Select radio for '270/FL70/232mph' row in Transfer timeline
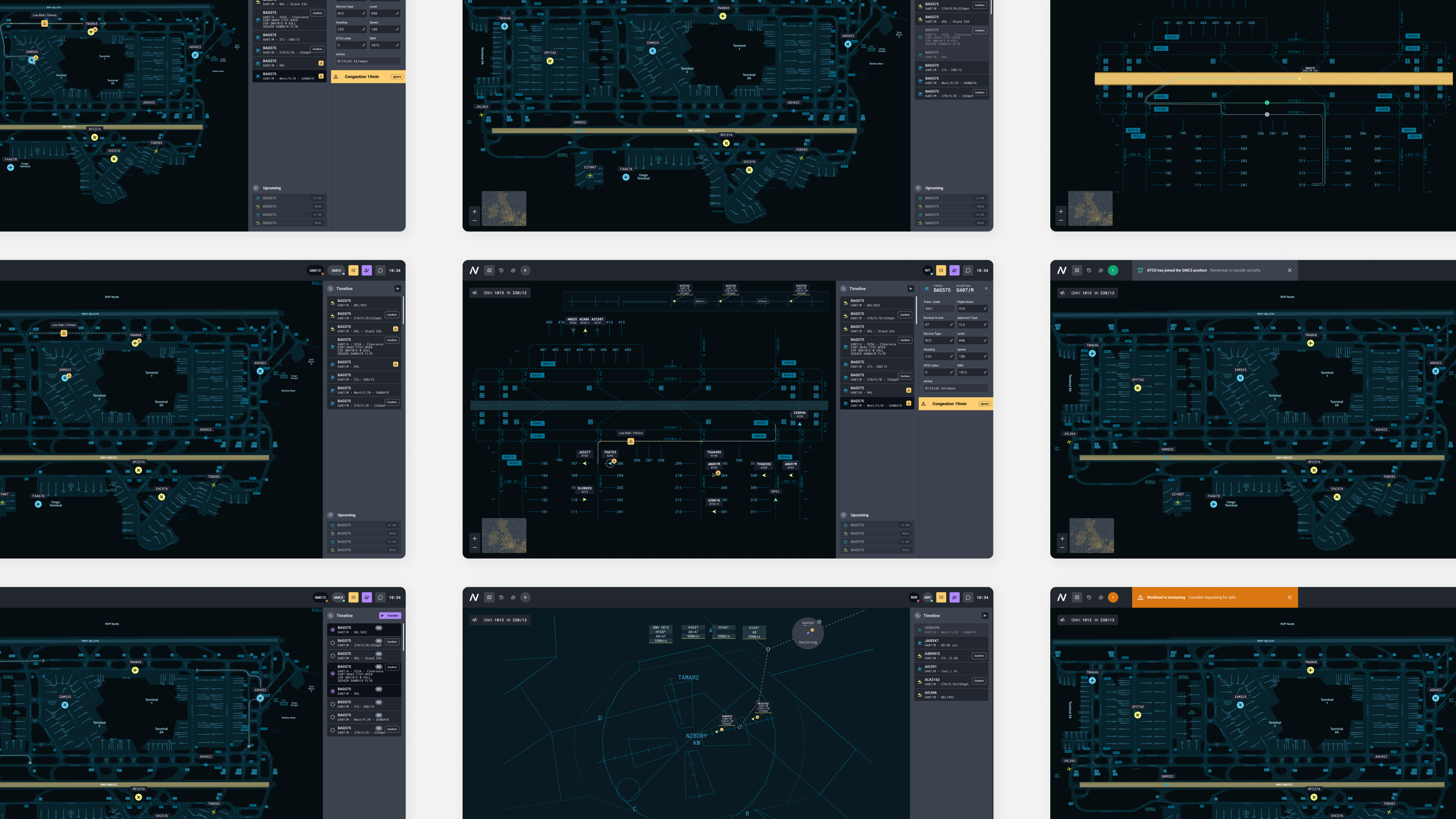This screenshot has height=819, width=1456. 333,643
